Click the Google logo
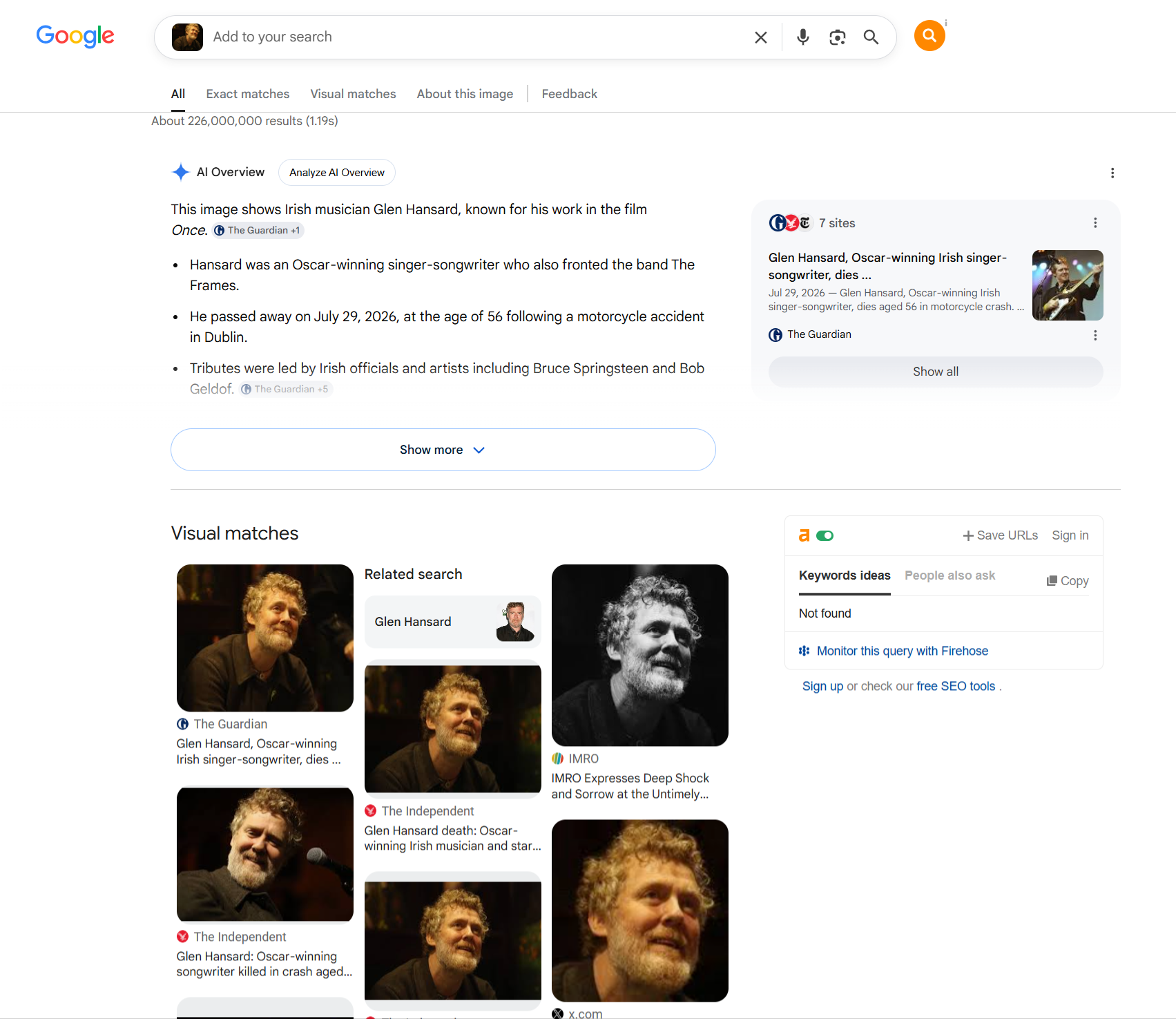 click(75, 36)
